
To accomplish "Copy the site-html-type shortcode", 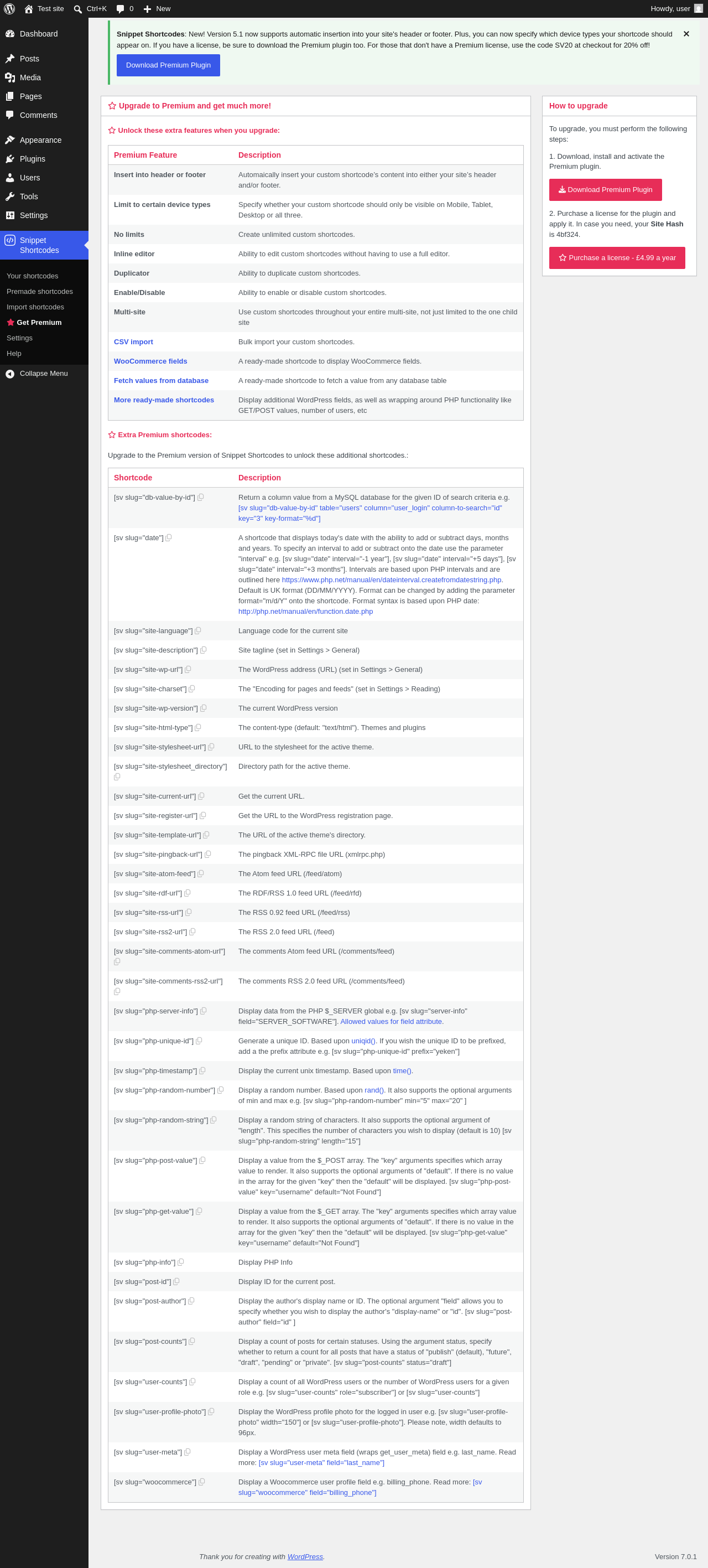I will coord(198,727).
